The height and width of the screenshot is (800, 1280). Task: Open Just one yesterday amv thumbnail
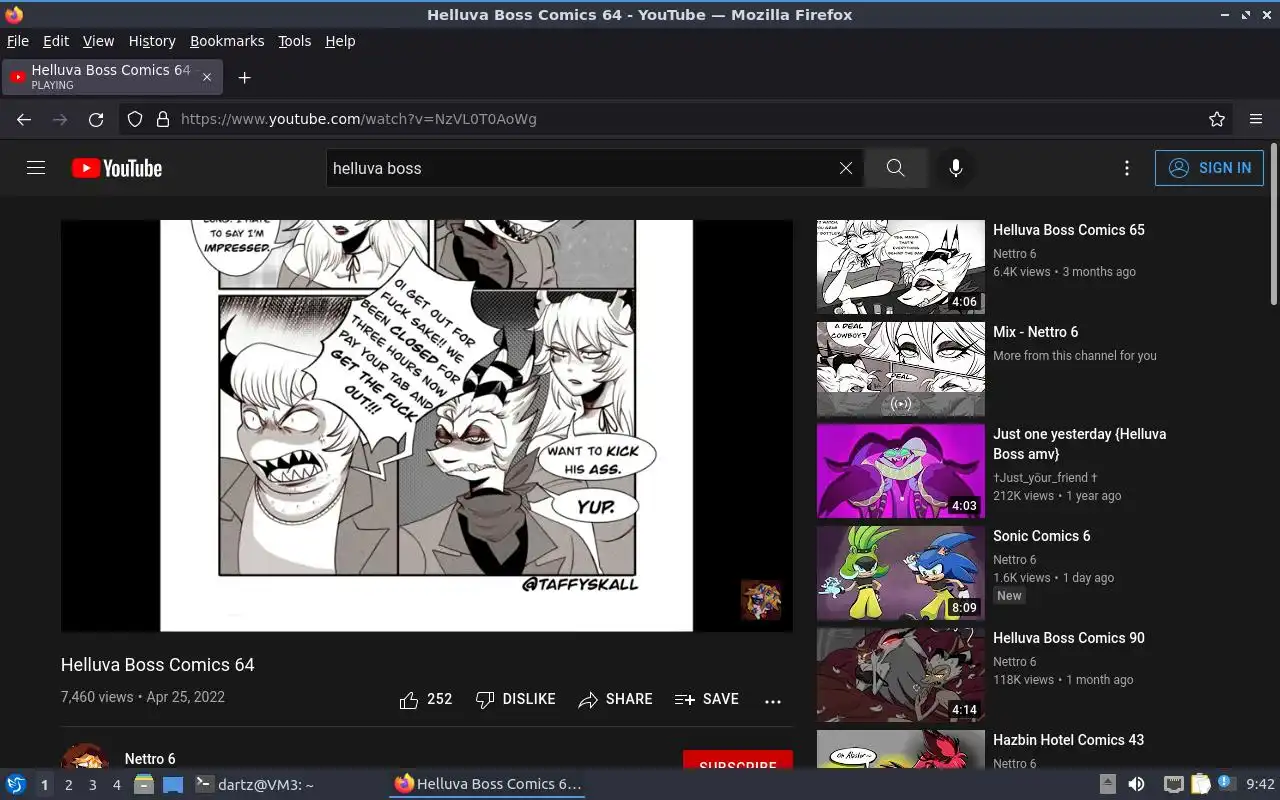point(901,471)
